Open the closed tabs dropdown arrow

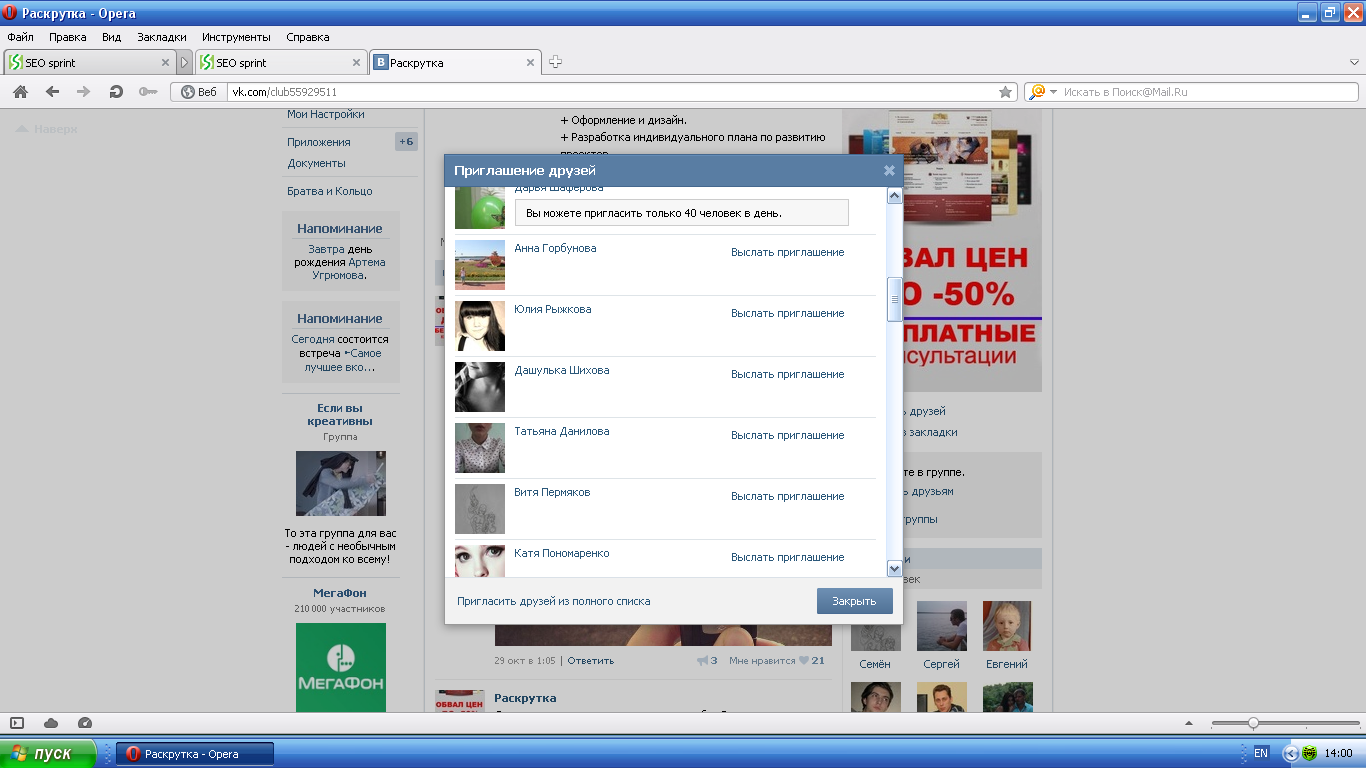(1355, 62)
